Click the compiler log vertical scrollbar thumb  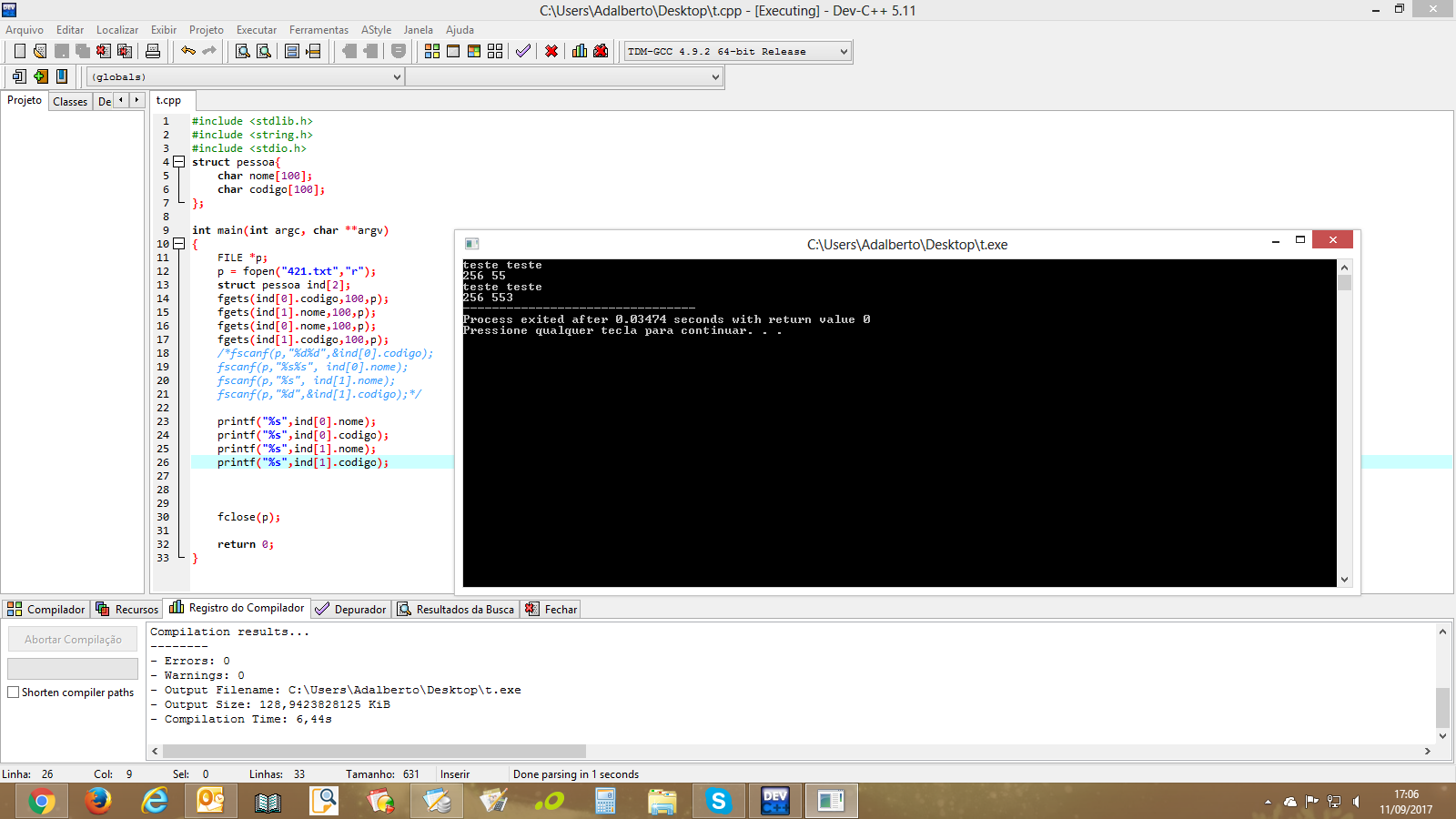click(1442, 708)
